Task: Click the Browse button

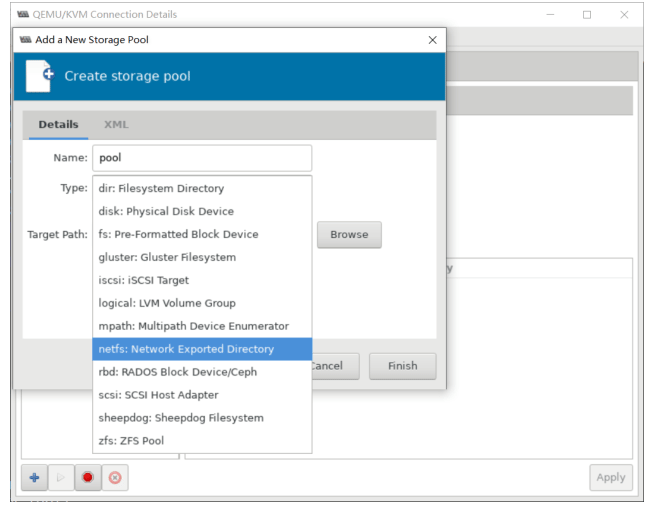Action: point(349,235)
